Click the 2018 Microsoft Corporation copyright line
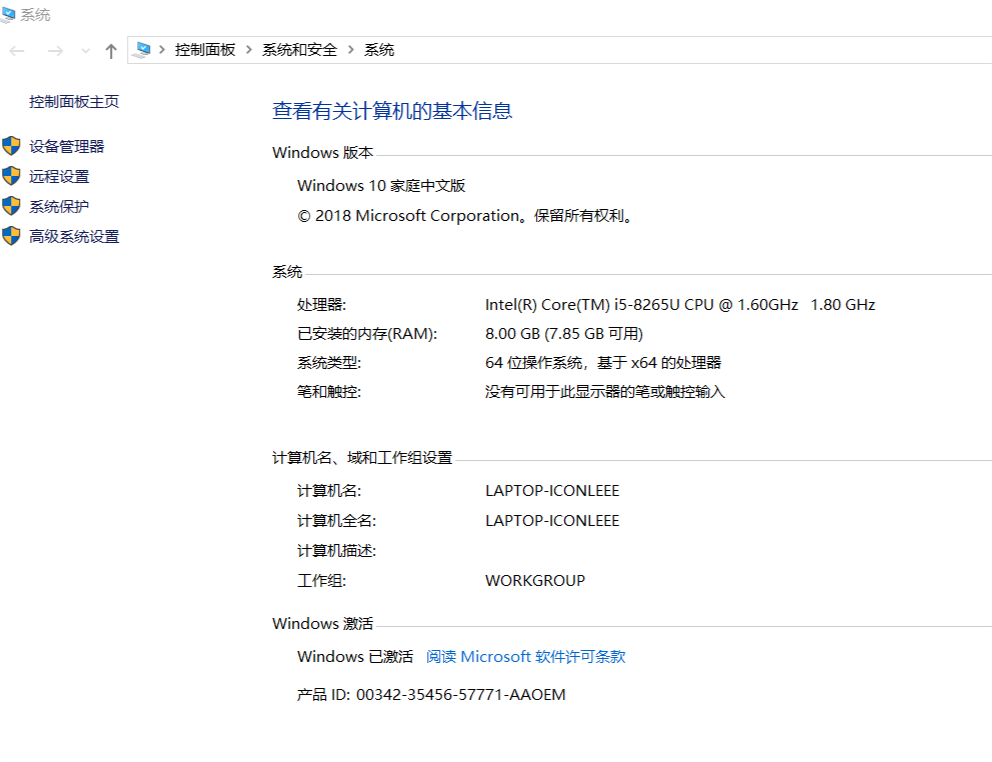The image size is (992, 762). pyautogui.click(x=465, y=216)
